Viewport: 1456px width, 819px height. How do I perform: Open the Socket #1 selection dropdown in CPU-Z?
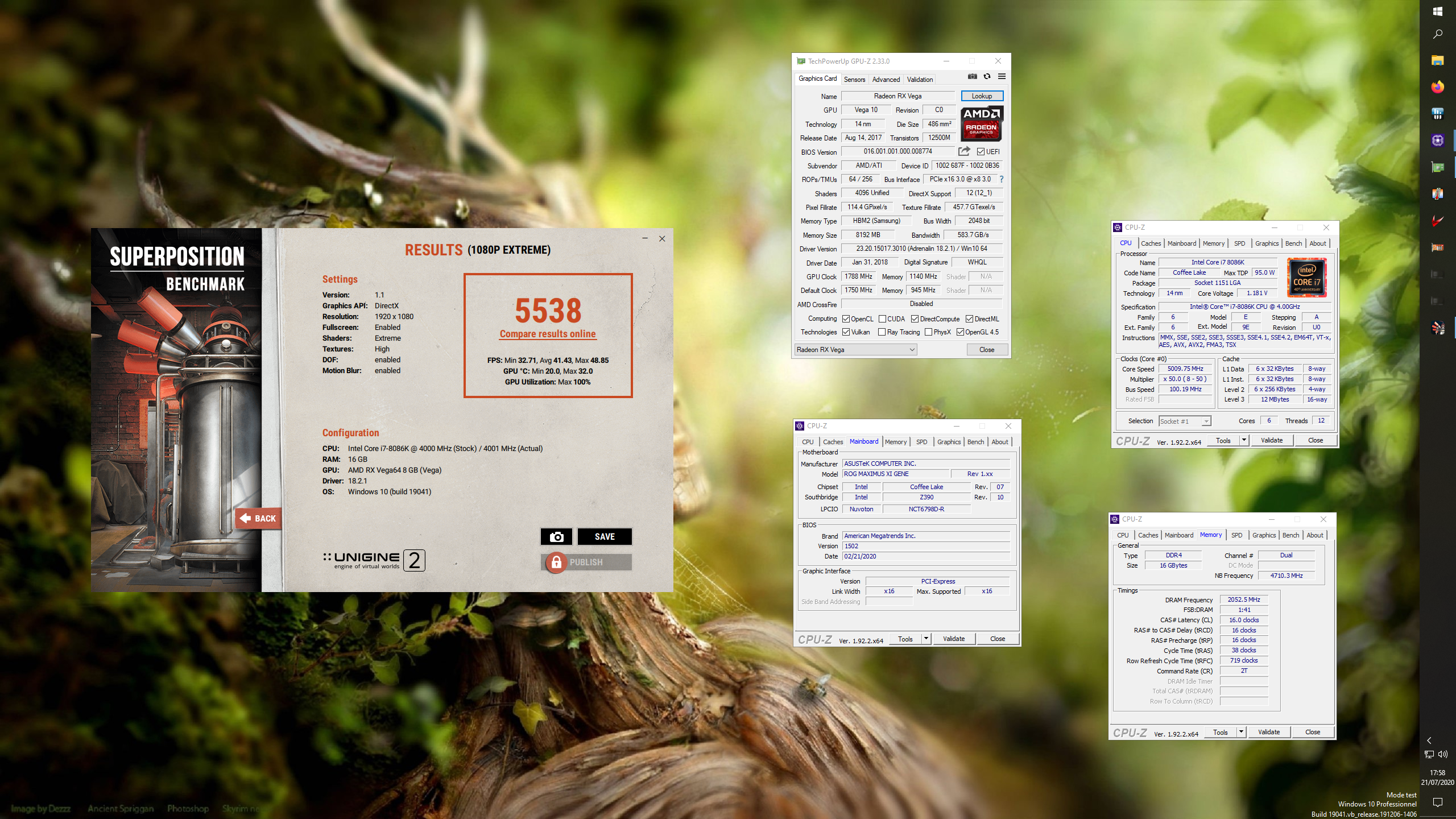tap(1185, 421)
